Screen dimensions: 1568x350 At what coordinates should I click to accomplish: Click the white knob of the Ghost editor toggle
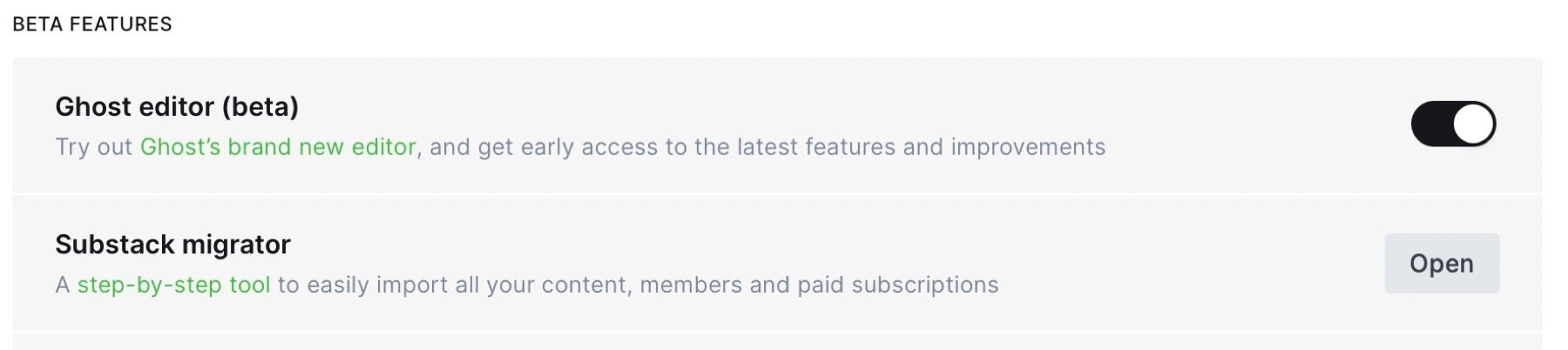tap(1473, 124)
